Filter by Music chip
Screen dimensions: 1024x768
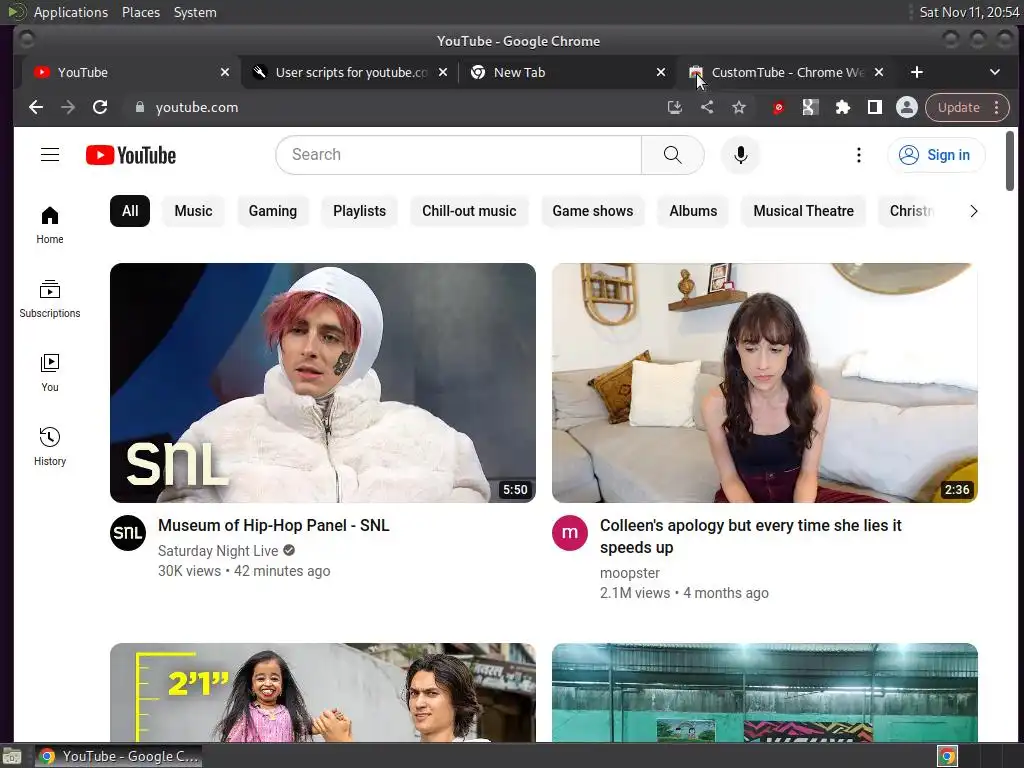(x=193, y=211)
